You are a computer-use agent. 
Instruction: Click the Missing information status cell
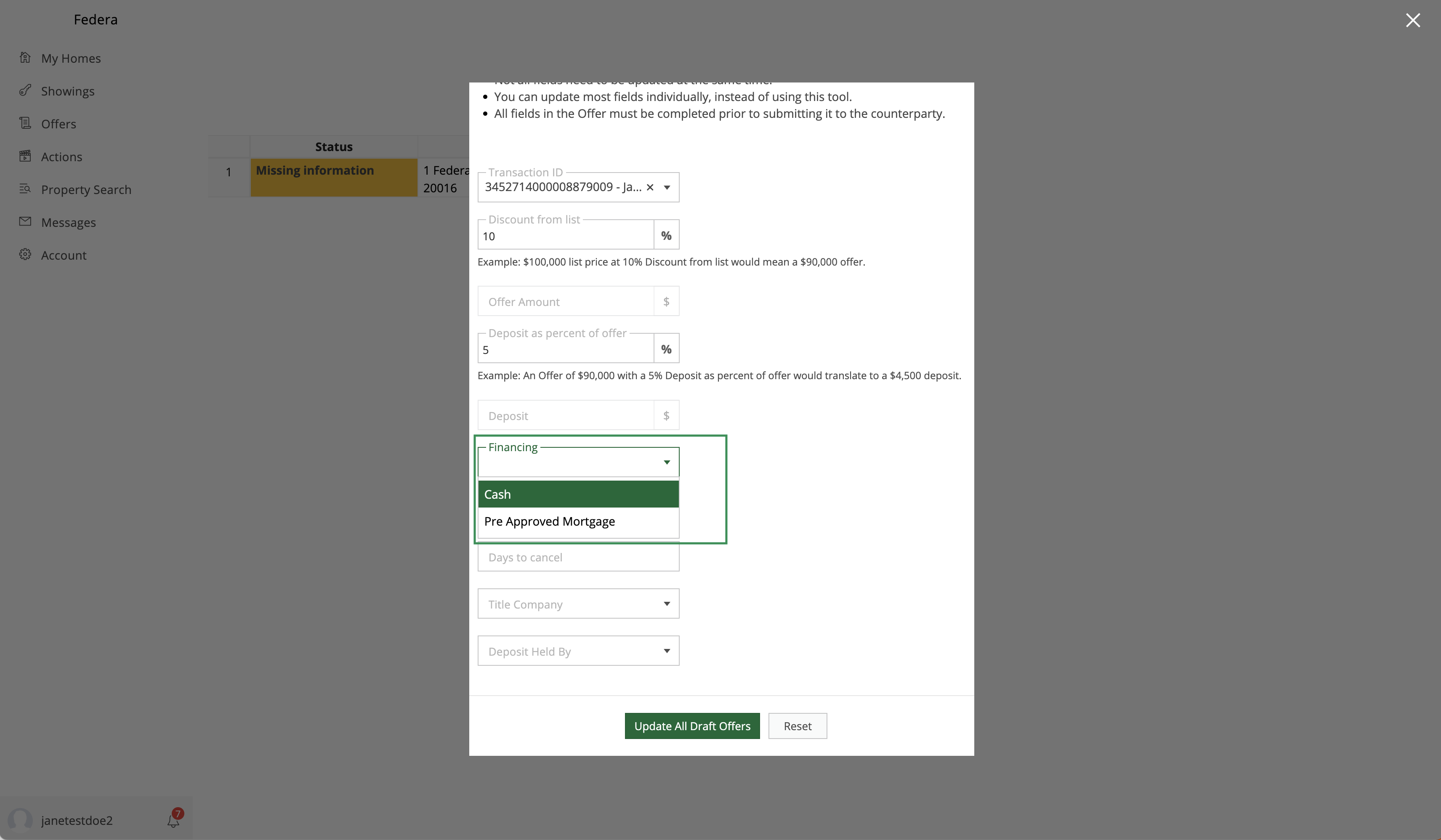(x=334, y=178)
